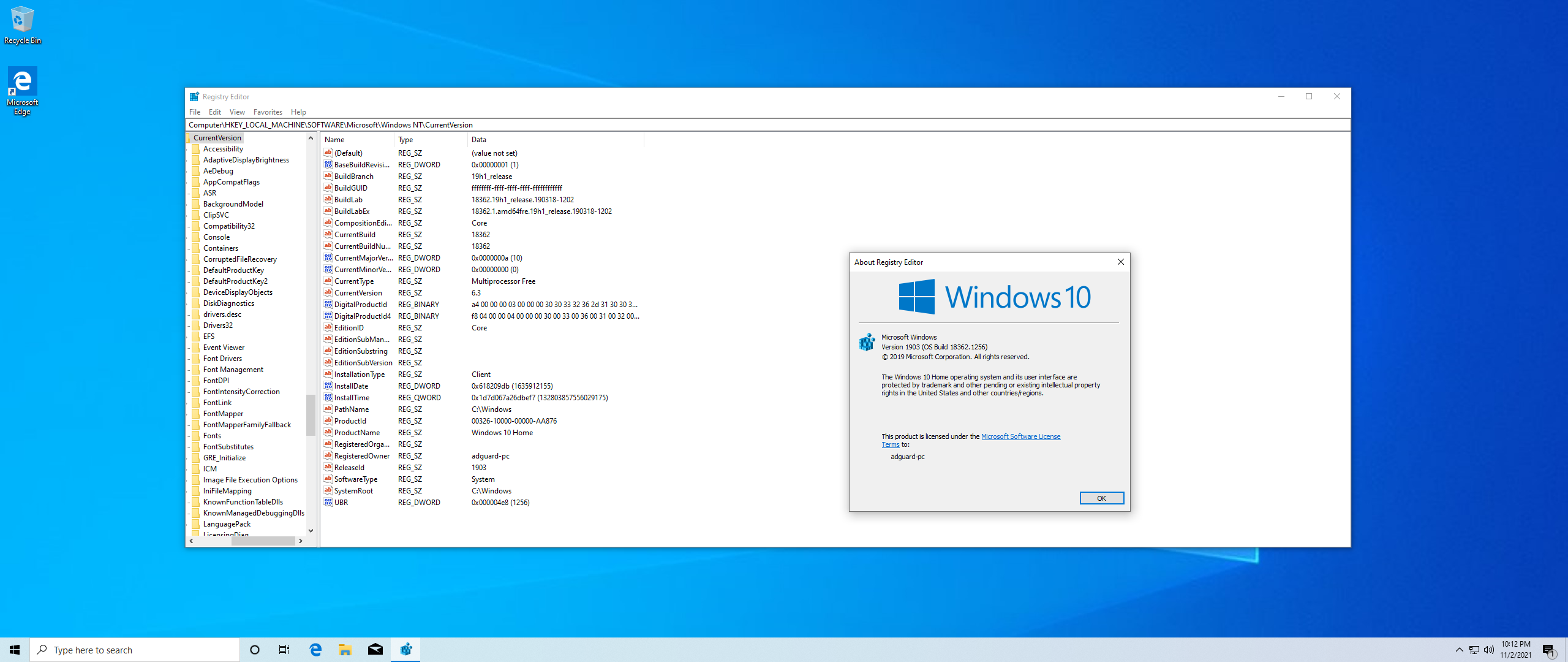This screenshot has height=662, width=1568.
Task: Expand the Image File Execution Options node
Action: pyautogui.click(x=188, y=480)
